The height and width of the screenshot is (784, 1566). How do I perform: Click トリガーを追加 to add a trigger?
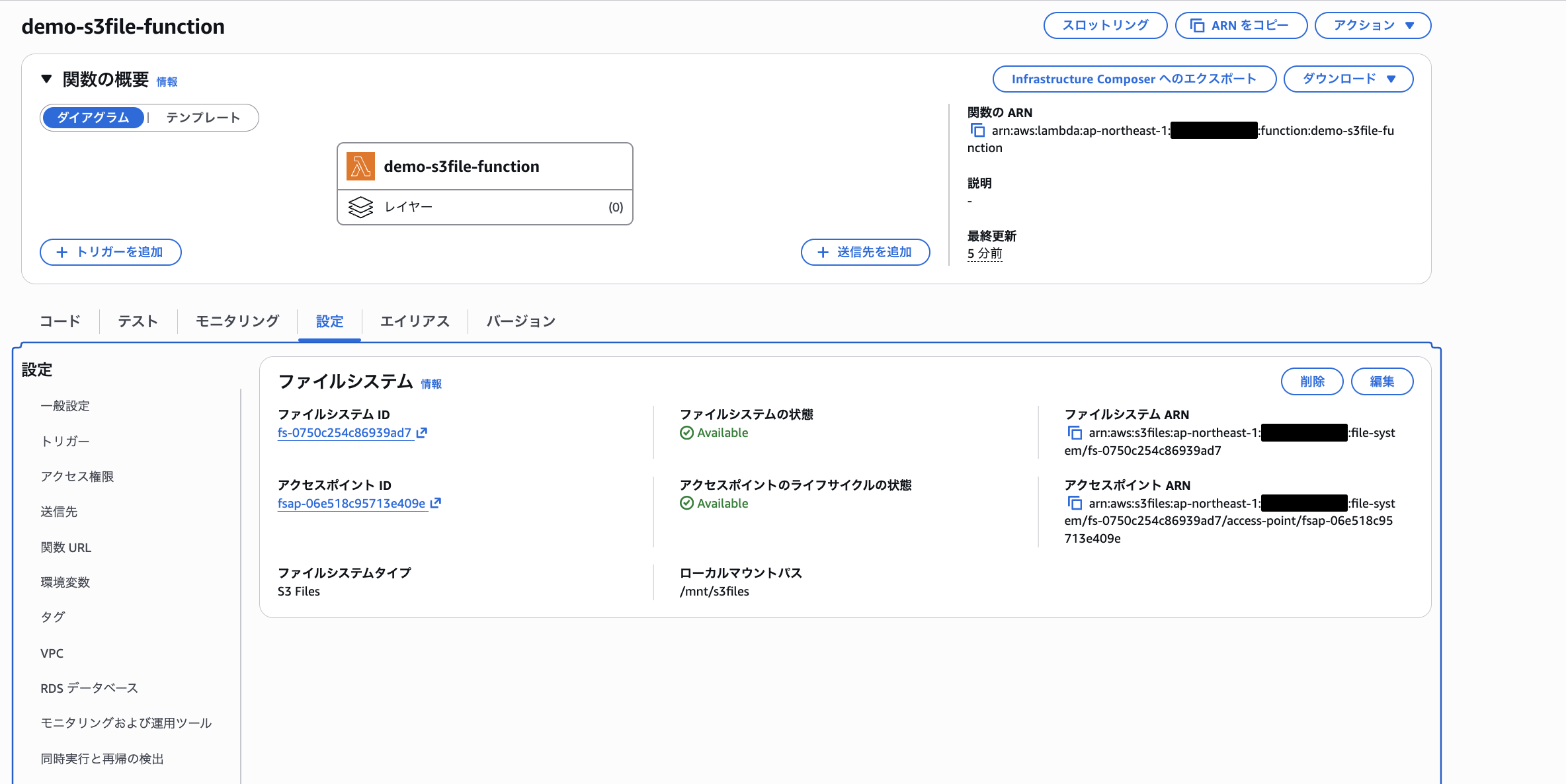(x=110, y=252)
